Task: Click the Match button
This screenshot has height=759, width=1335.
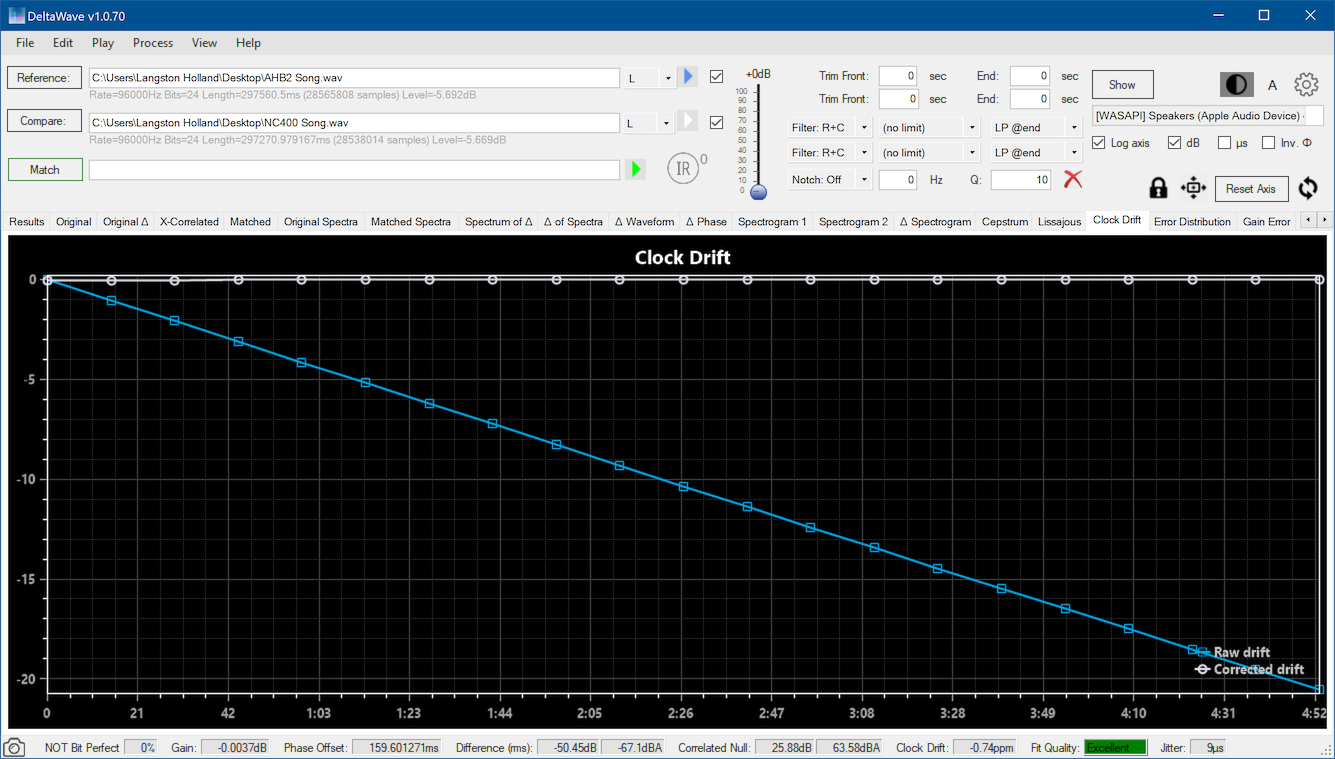Action: coord(44,170)
